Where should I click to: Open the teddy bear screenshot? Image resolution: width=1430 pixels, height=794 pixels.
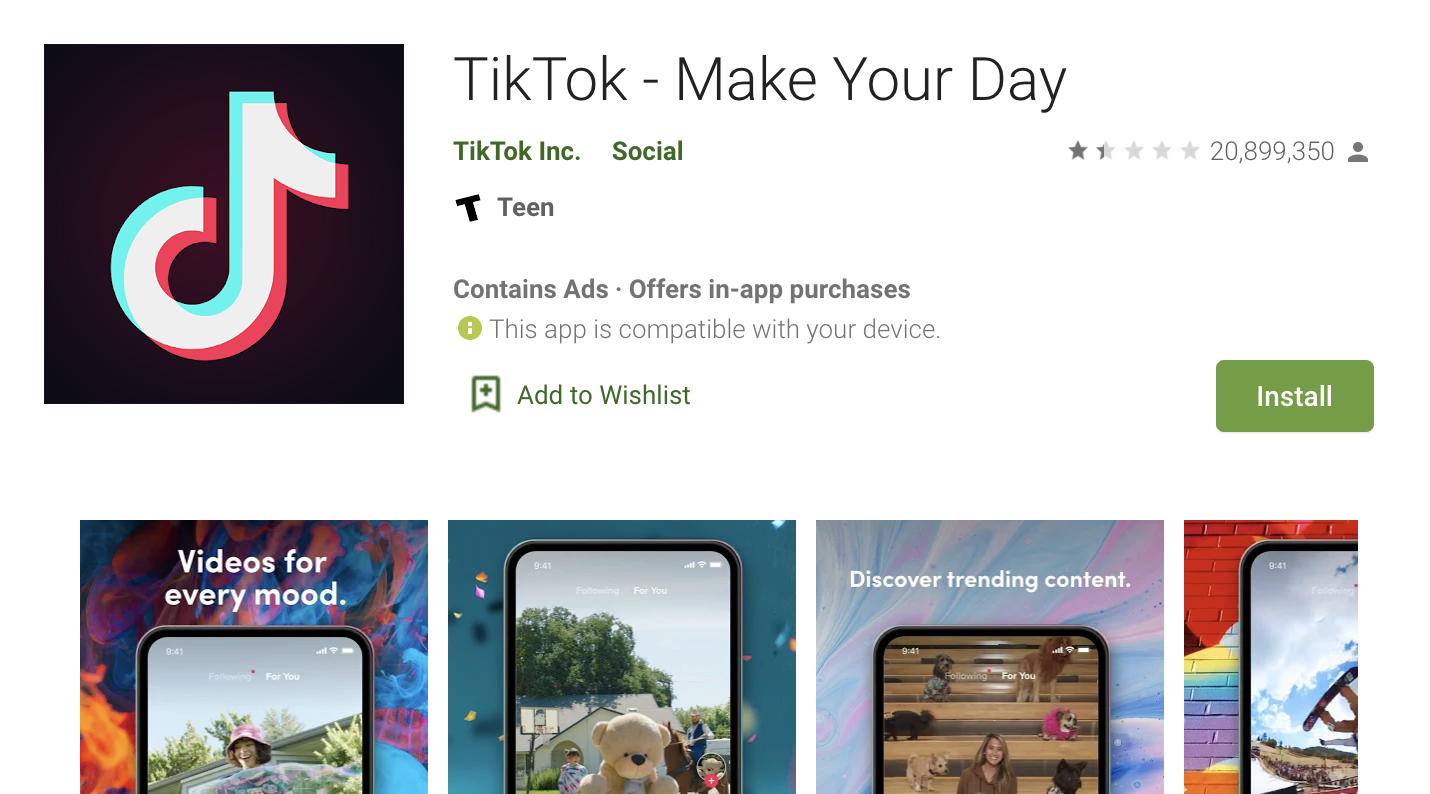coord(622,657)
